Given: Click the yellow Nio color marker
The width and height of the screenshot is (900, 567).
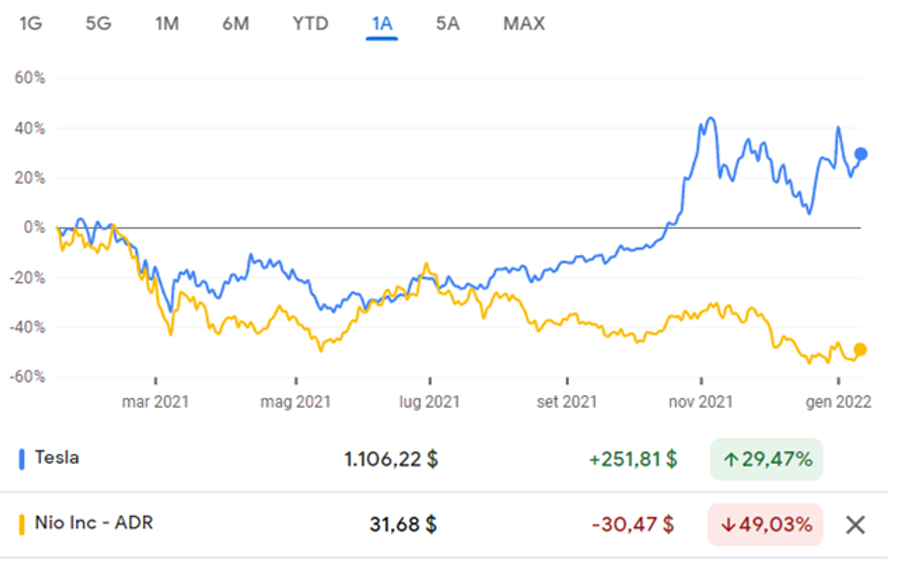Looking at the screenshot, I should (x=21, y=525).
